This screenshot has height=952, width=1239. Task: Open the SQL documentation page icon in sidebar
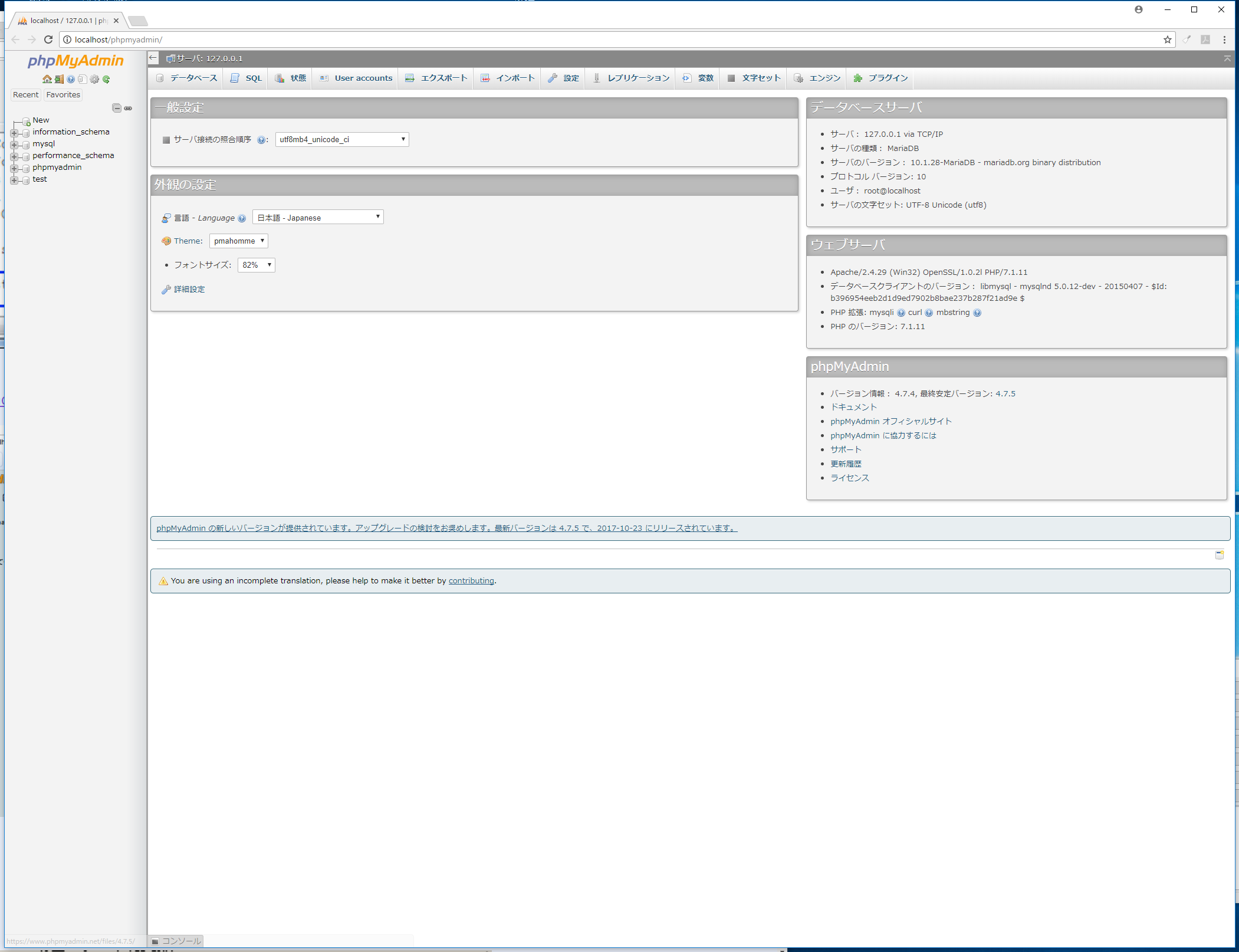click(83, 79)
